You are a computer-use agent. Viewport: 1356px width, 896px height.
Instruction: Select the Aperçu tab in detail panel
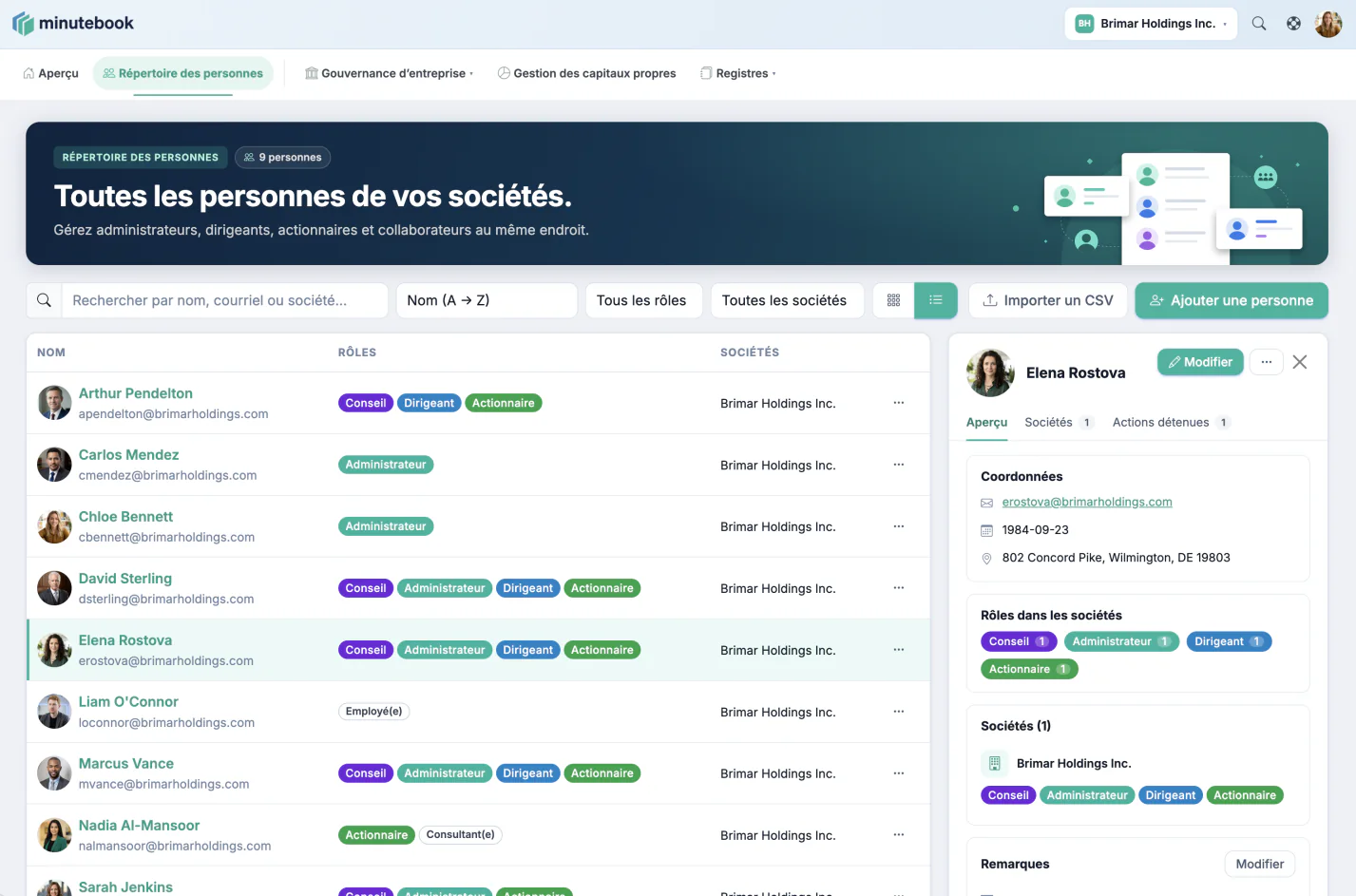tap(986, 422)
